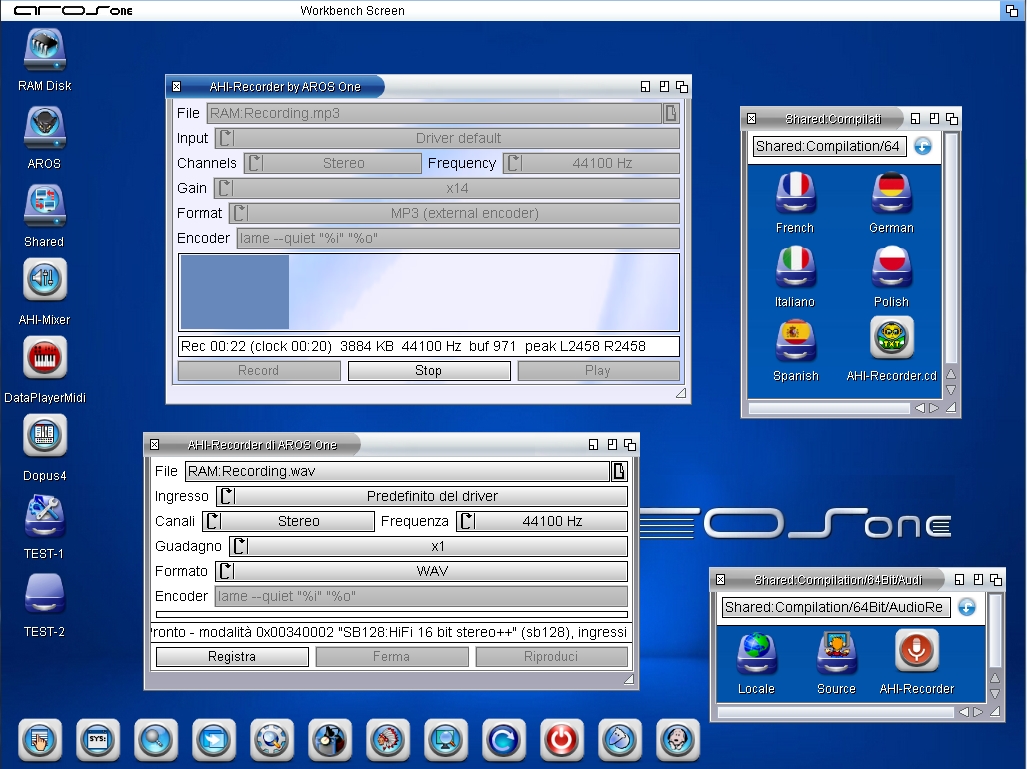Click the gear with magnifier dock icon

272,740
